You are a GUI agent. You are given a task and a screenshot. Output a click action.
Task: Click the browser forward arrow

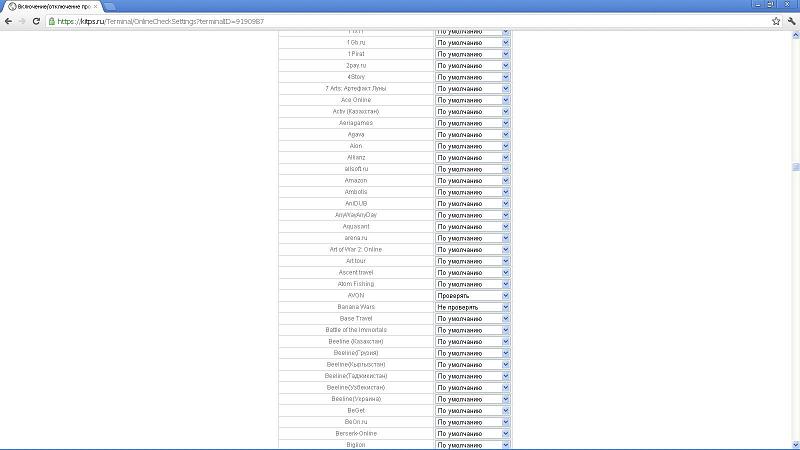pos(22,21)
